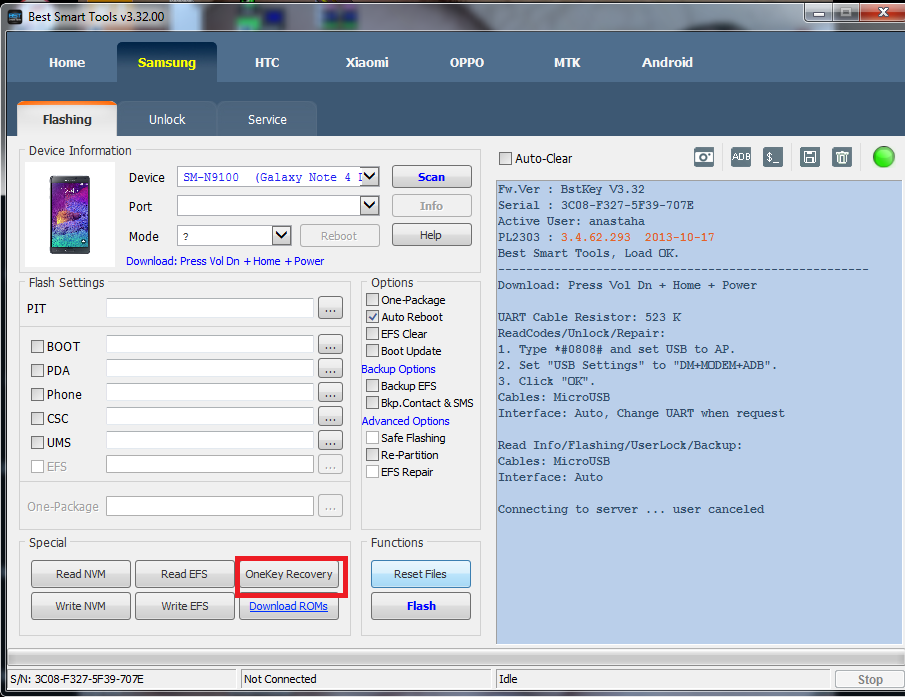Tick EFS Repair checkbox
Image resolution: width=905 pixels, height=697 pixels.
[x=372, y=472]
